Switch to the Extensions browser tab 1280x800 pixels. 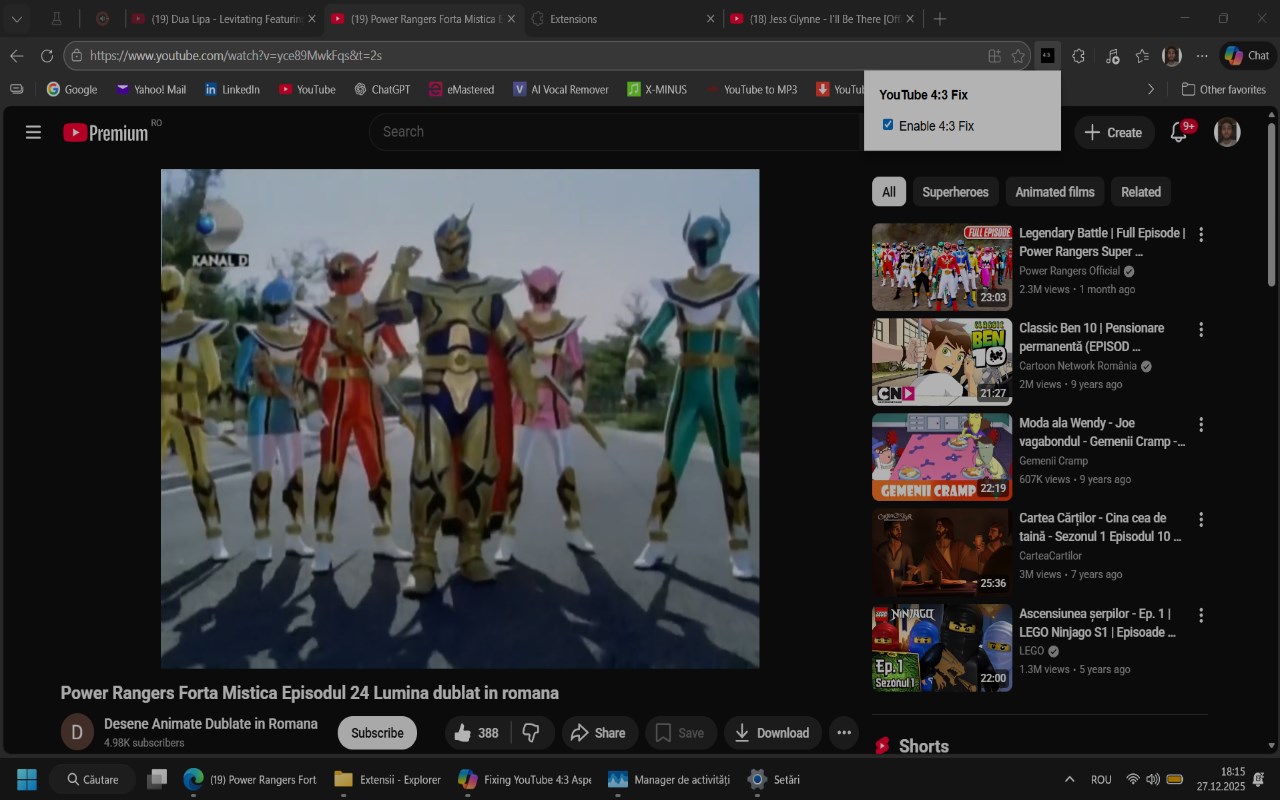(x=623, y=18)
